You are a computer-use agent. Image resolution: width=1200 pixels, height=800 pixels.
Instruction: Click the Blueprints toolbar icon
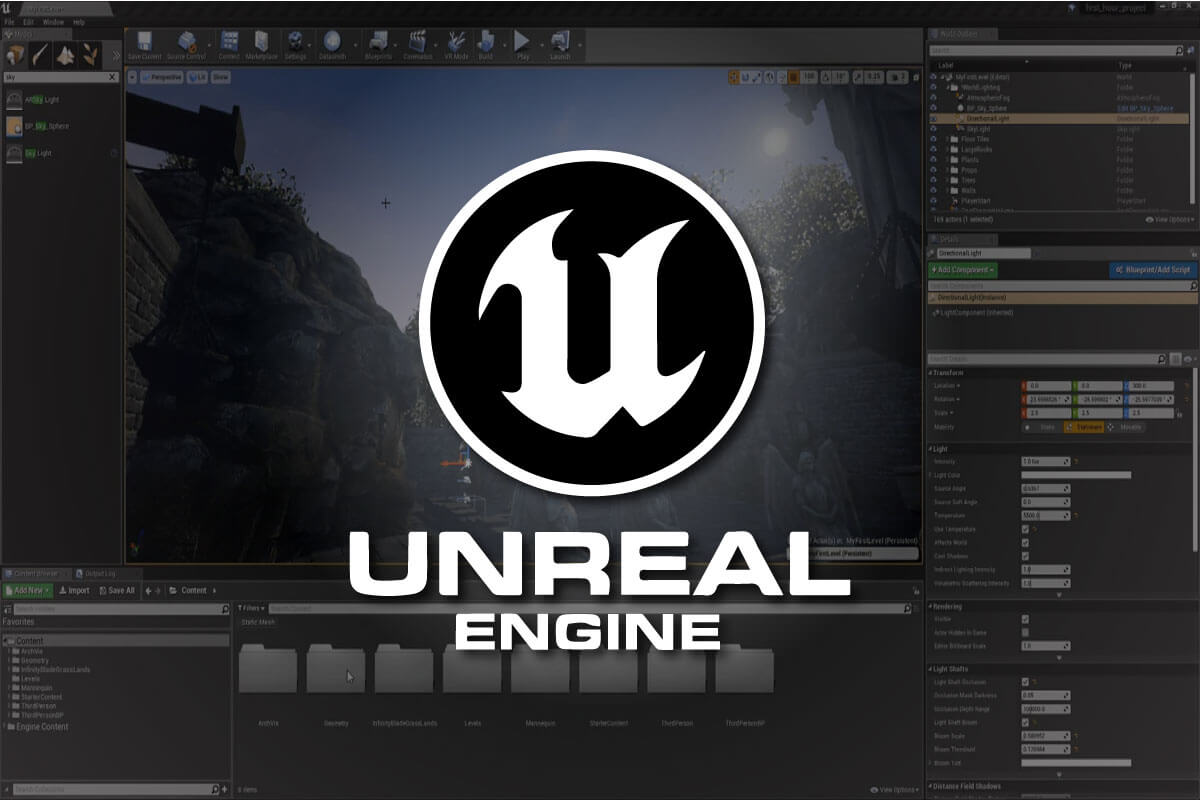(x=379, y=43)
